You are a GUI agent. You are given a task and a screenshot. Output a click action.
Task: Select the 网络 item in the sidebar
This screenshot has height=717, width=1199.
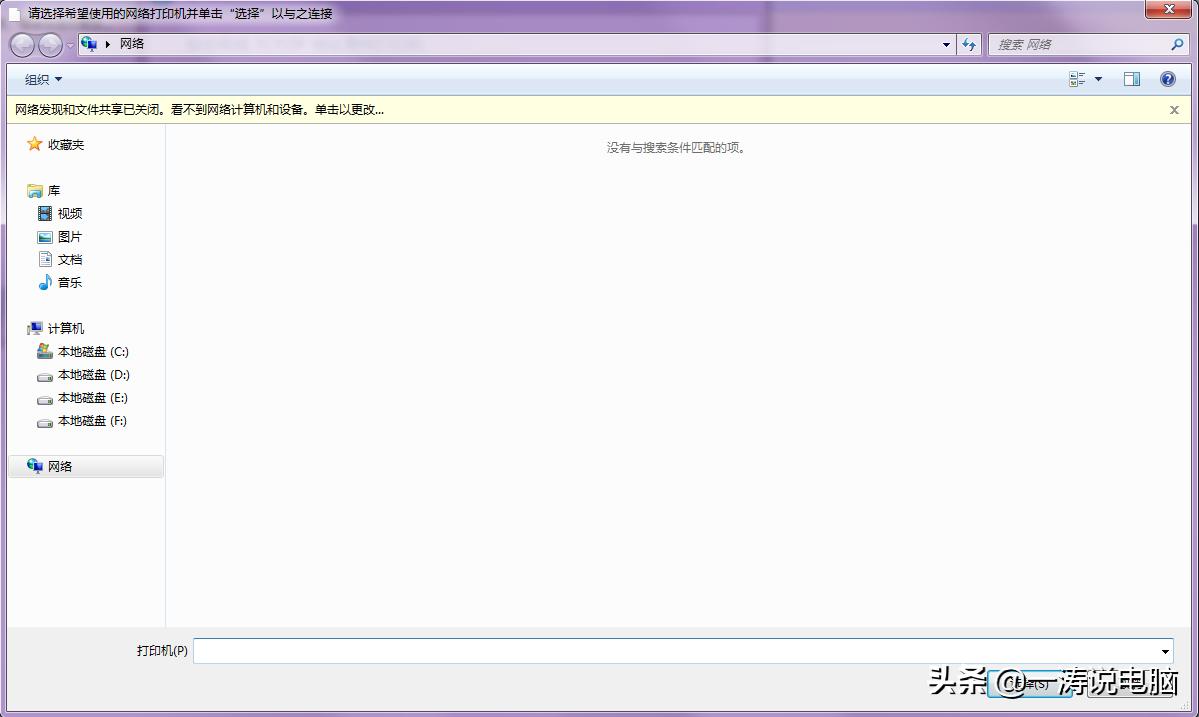pos(59,465)
